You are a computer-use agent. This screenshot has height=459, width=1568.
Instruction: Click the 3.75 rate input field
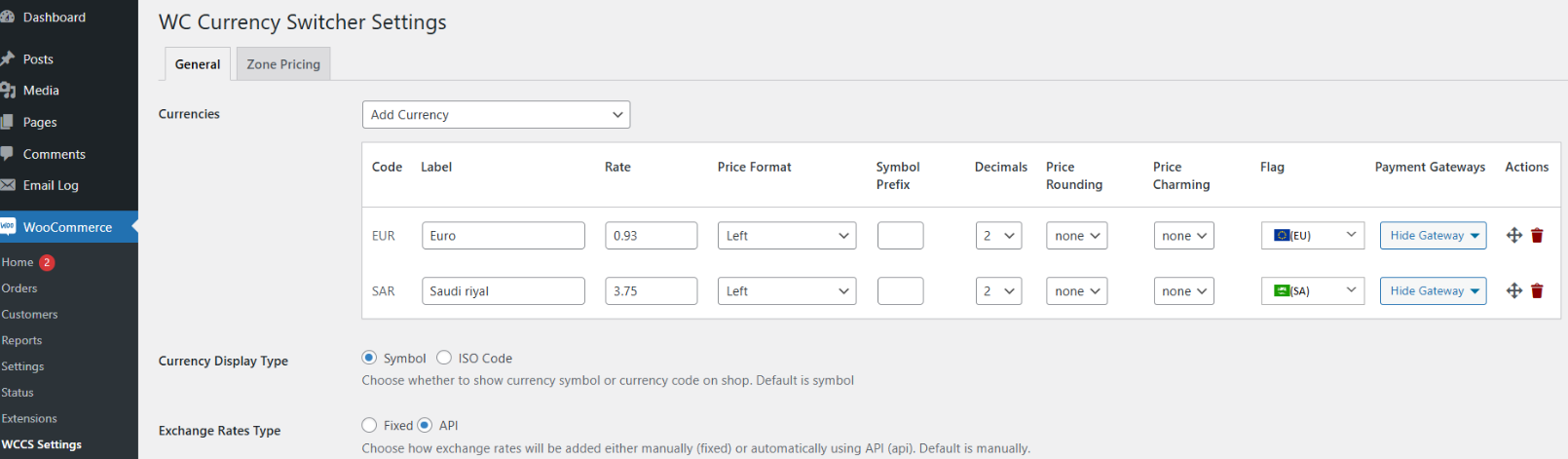click(x=651, y=291)
